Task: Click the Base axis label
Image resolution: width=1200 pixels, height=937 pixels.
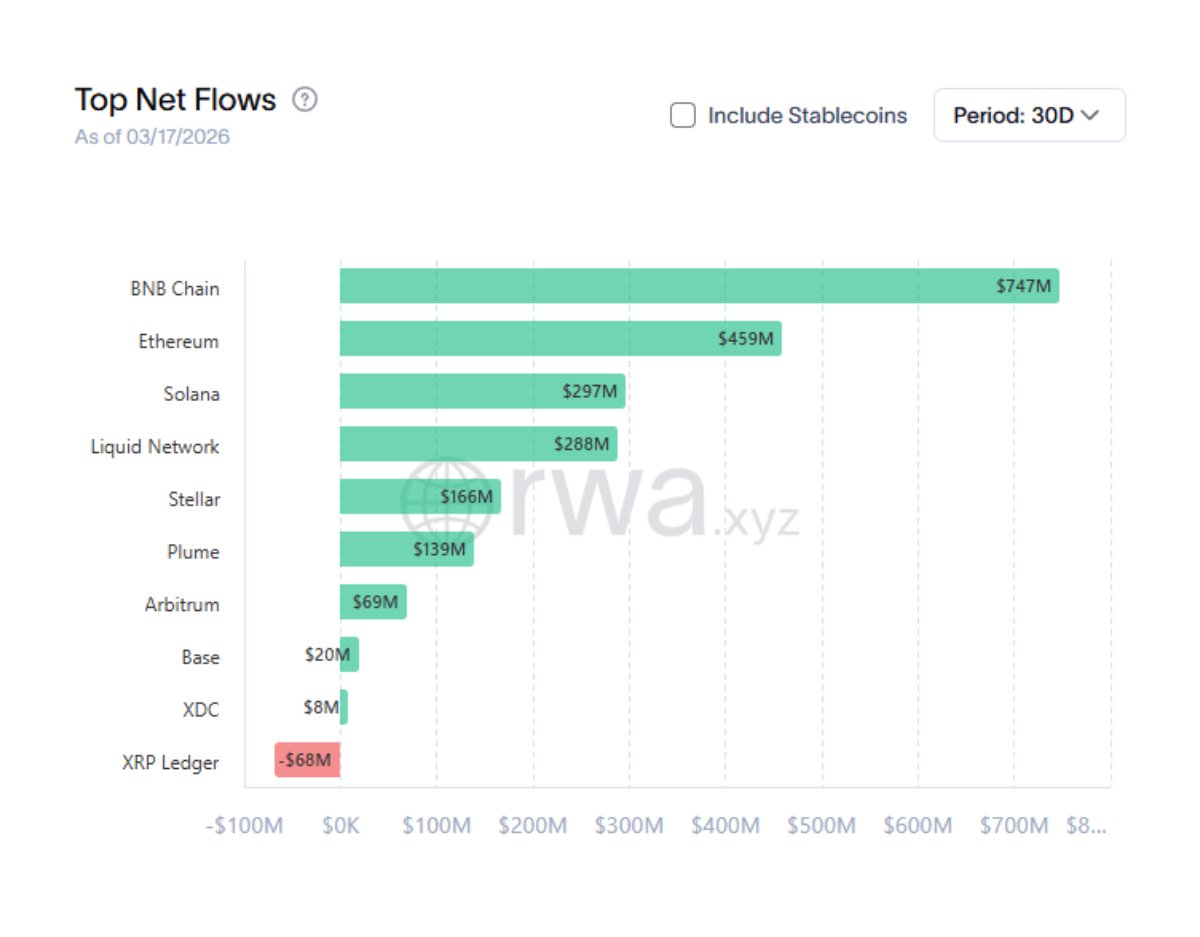Action: coord(200,658)
